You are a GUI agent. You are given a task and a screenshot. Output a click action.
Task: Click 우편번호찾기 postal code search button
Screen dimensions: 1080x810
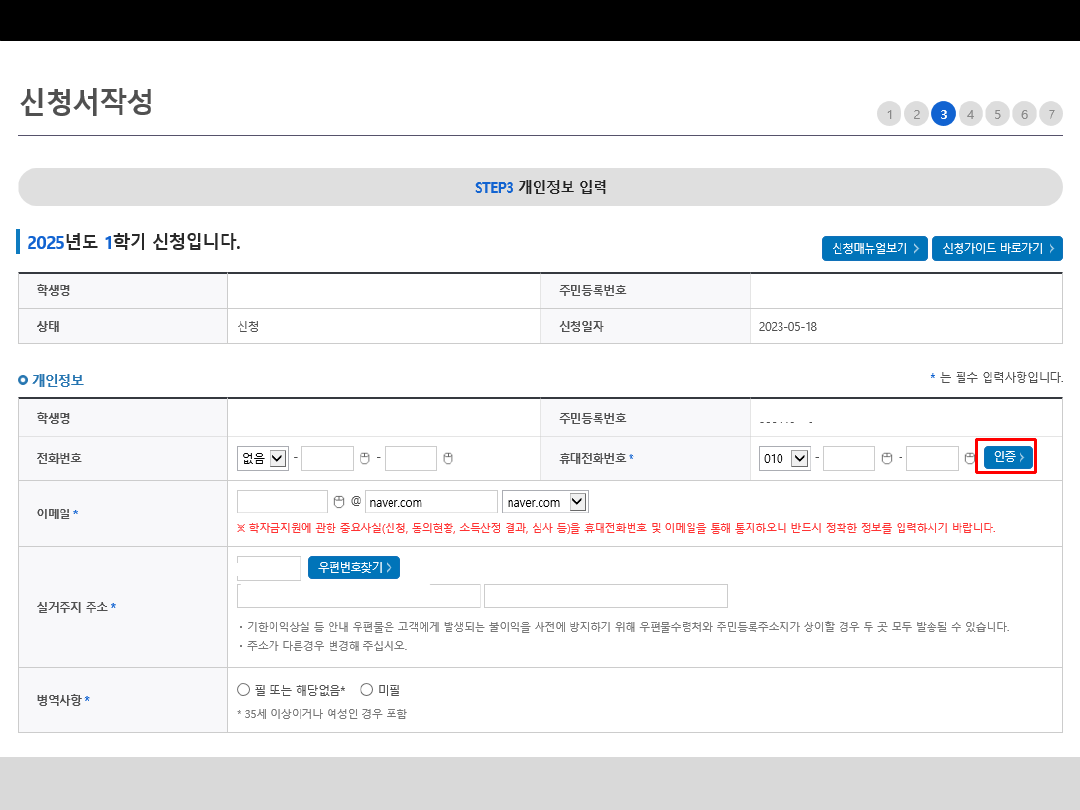[354, 568]
